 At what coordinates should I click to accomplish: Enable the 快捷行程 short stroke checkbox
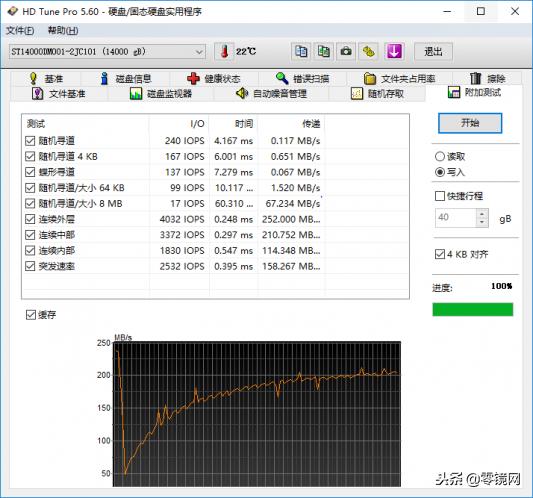coord(440,196)
